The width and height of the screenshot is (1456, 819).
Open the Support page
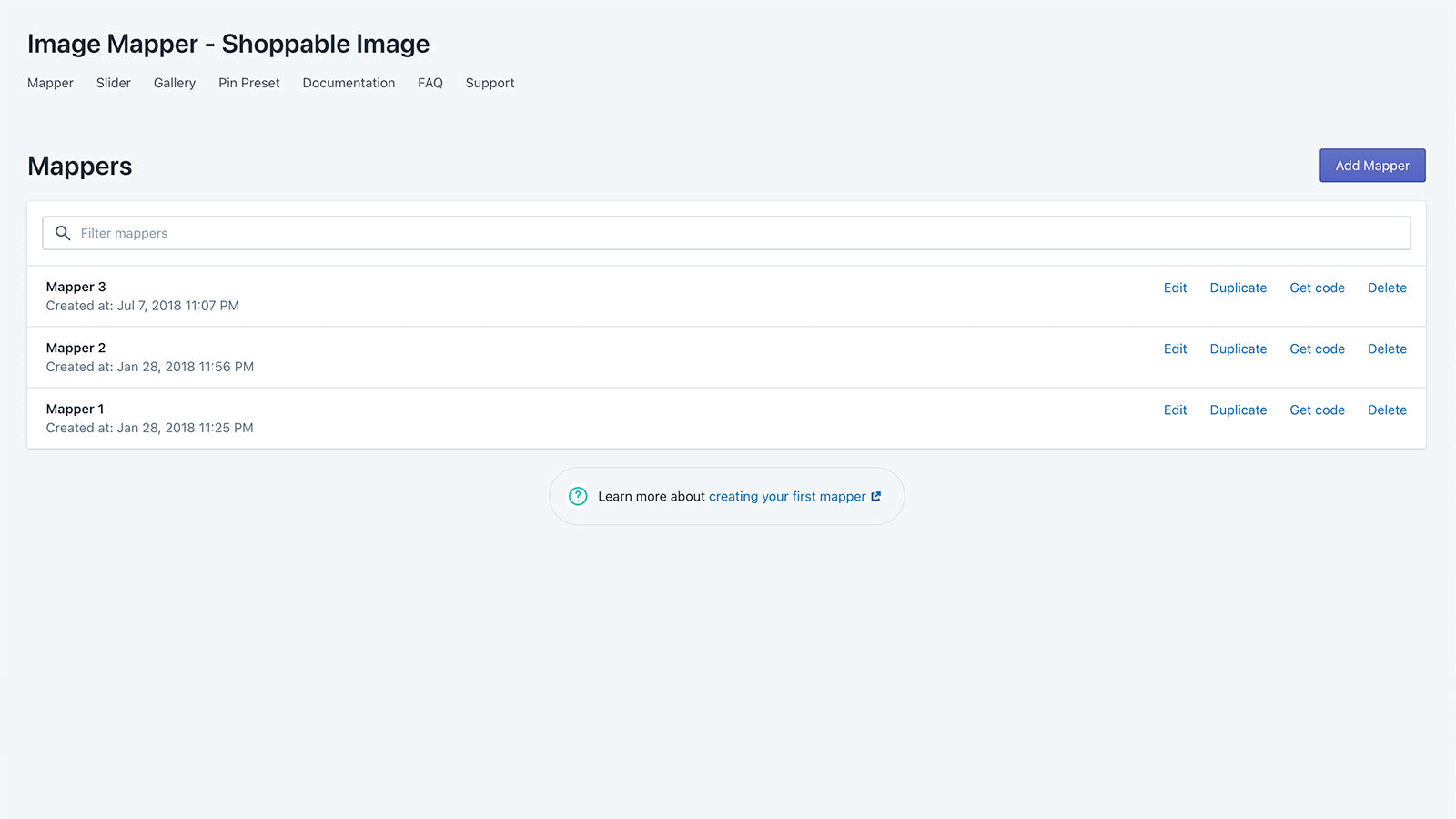pos(490,83)
